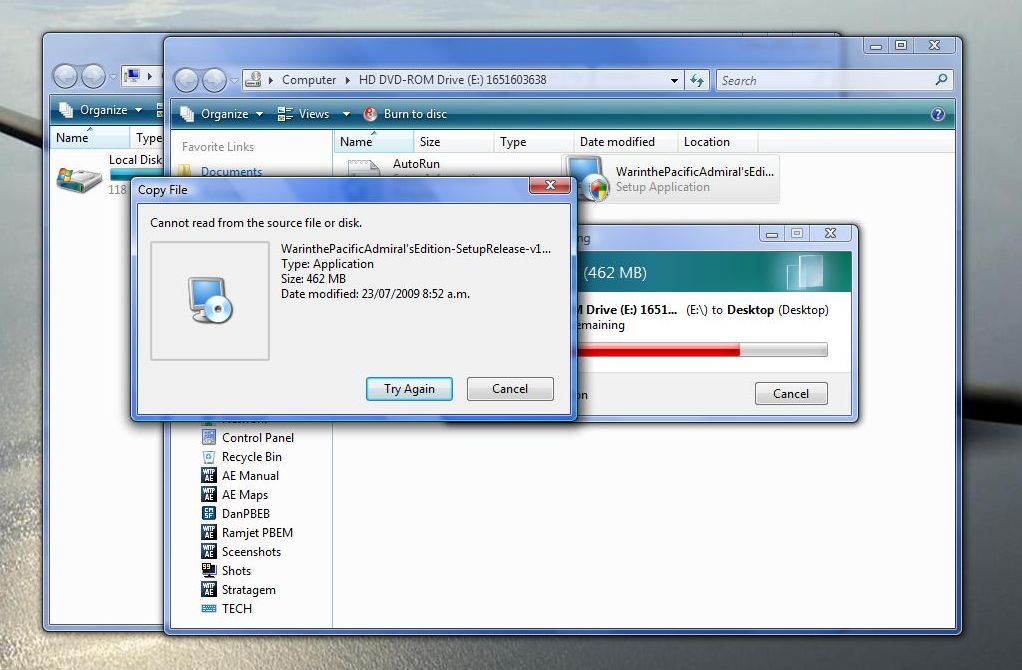This screenshot has height=670, width=1022.
Task: Click the Control Panel icon
Action: [209, 437]
